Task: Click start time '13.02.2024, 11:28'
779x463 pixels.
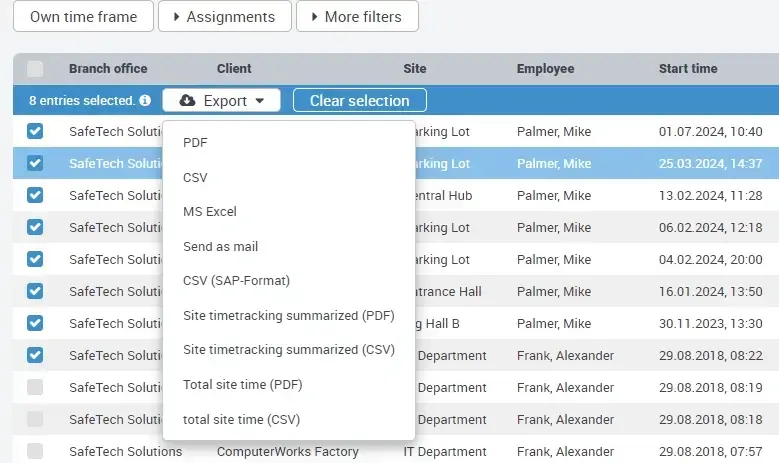Action: click(x=710, y=196)
